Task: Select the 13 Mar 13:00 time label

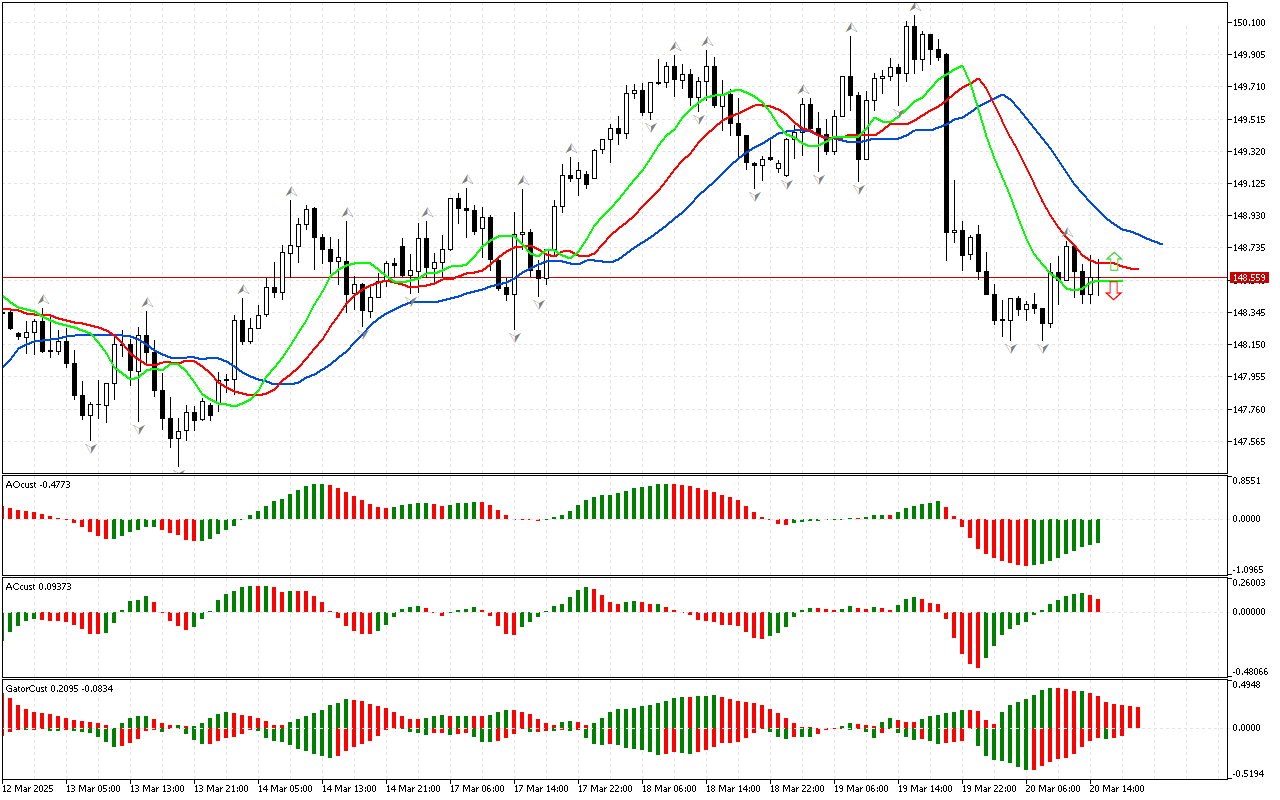Action: click(157, 789)
